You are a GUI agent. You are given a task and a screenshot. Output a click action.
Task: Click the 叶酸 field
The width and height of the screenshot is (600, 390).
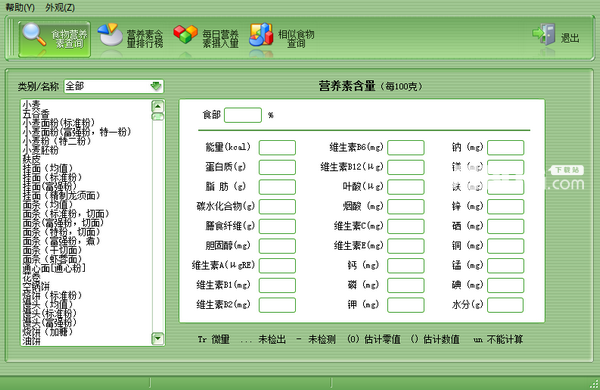coord(406,187)
